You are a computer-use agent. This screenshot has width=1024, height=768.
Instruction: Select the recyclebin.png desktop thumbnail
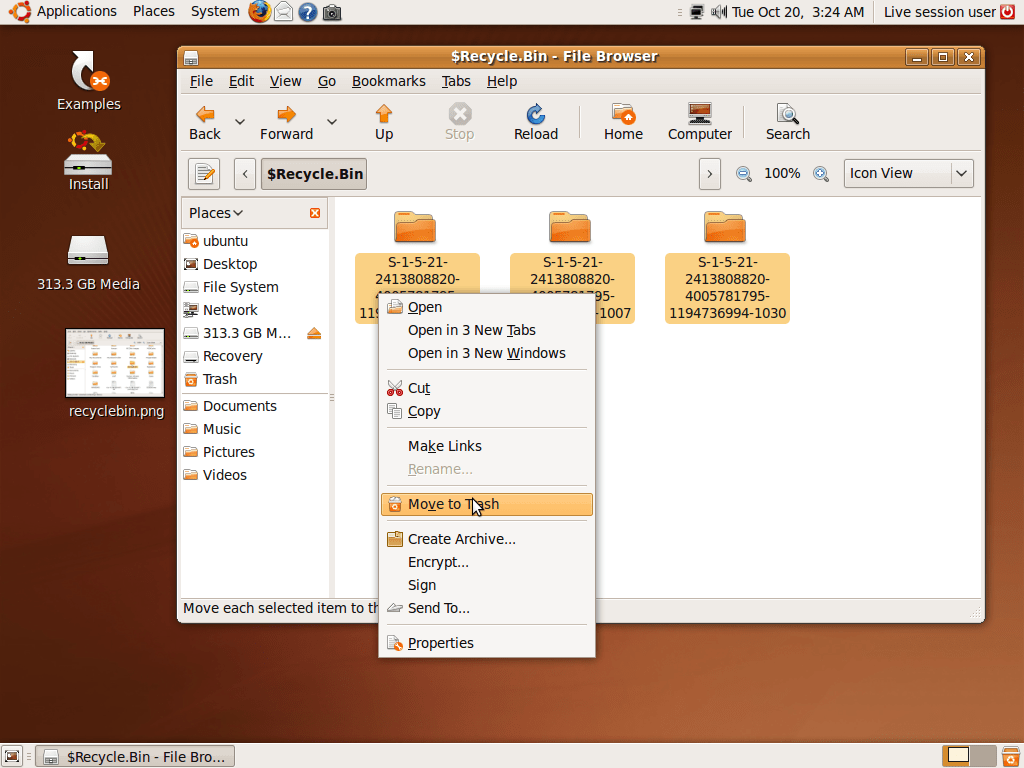115,363
